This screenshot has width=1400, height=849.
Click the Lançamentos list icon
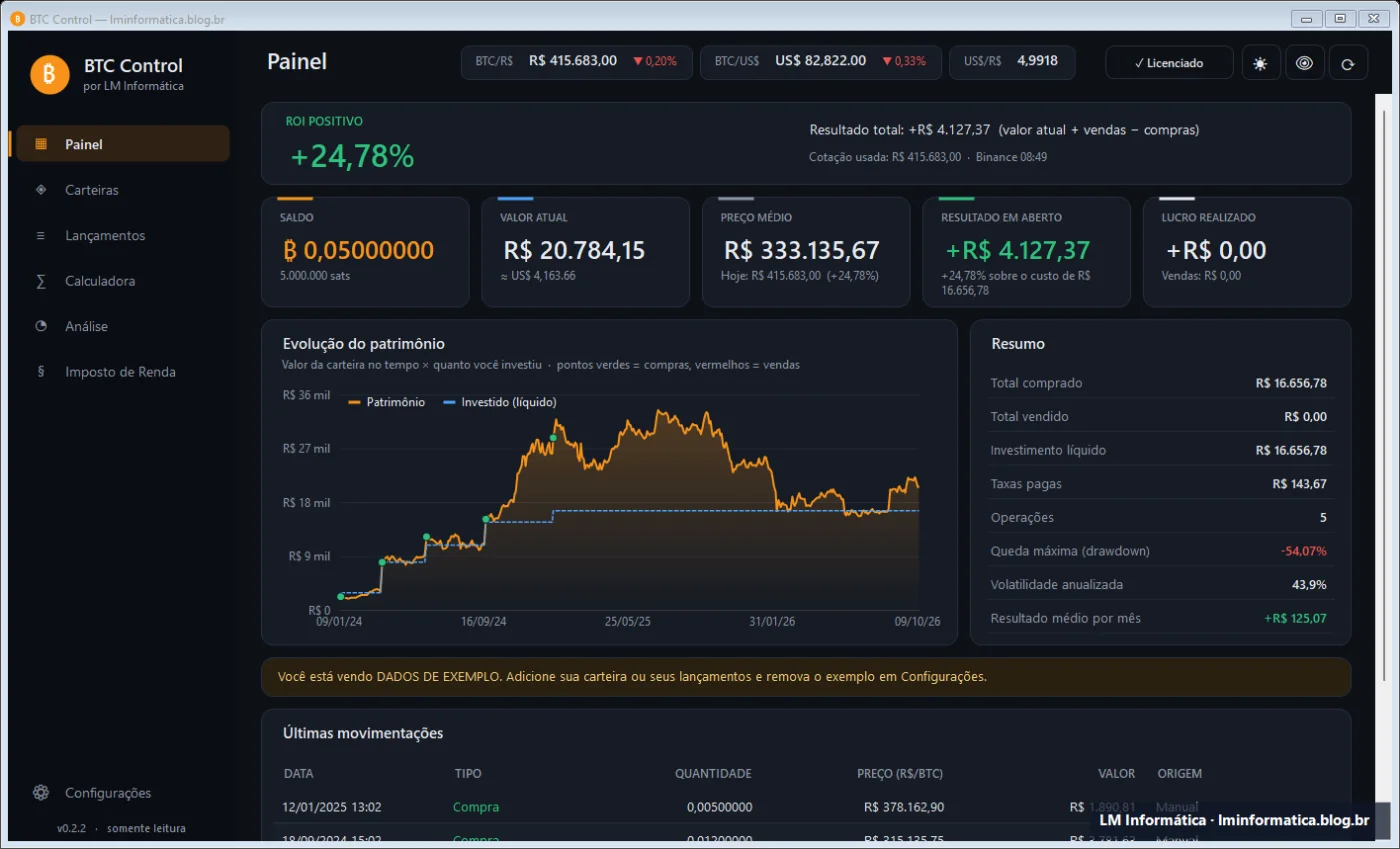pos(41,236)
